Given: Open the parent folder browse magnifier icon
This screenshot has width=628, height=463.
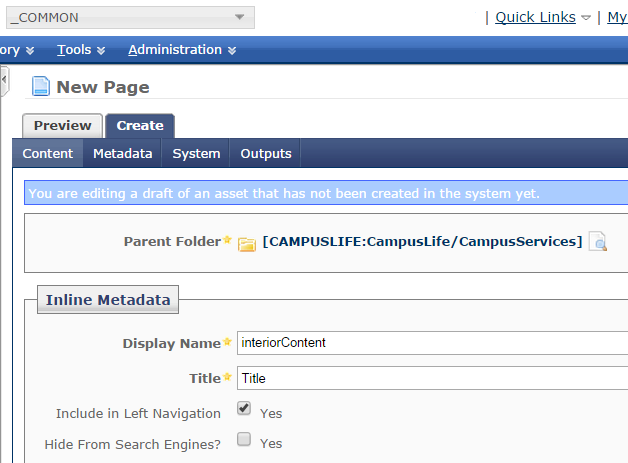Looking at the screenshot, I should pyautogui.click(x=598, y=242).
